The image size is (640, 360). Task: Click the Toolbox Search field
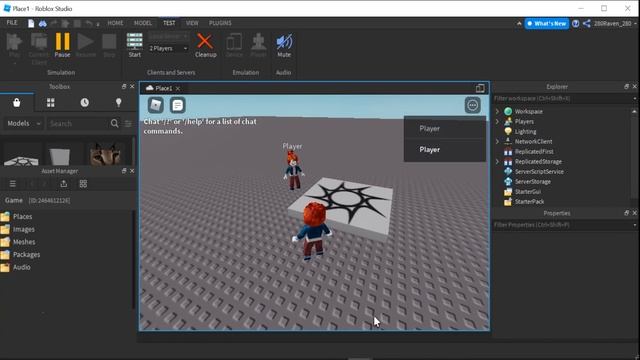point(78,123)
